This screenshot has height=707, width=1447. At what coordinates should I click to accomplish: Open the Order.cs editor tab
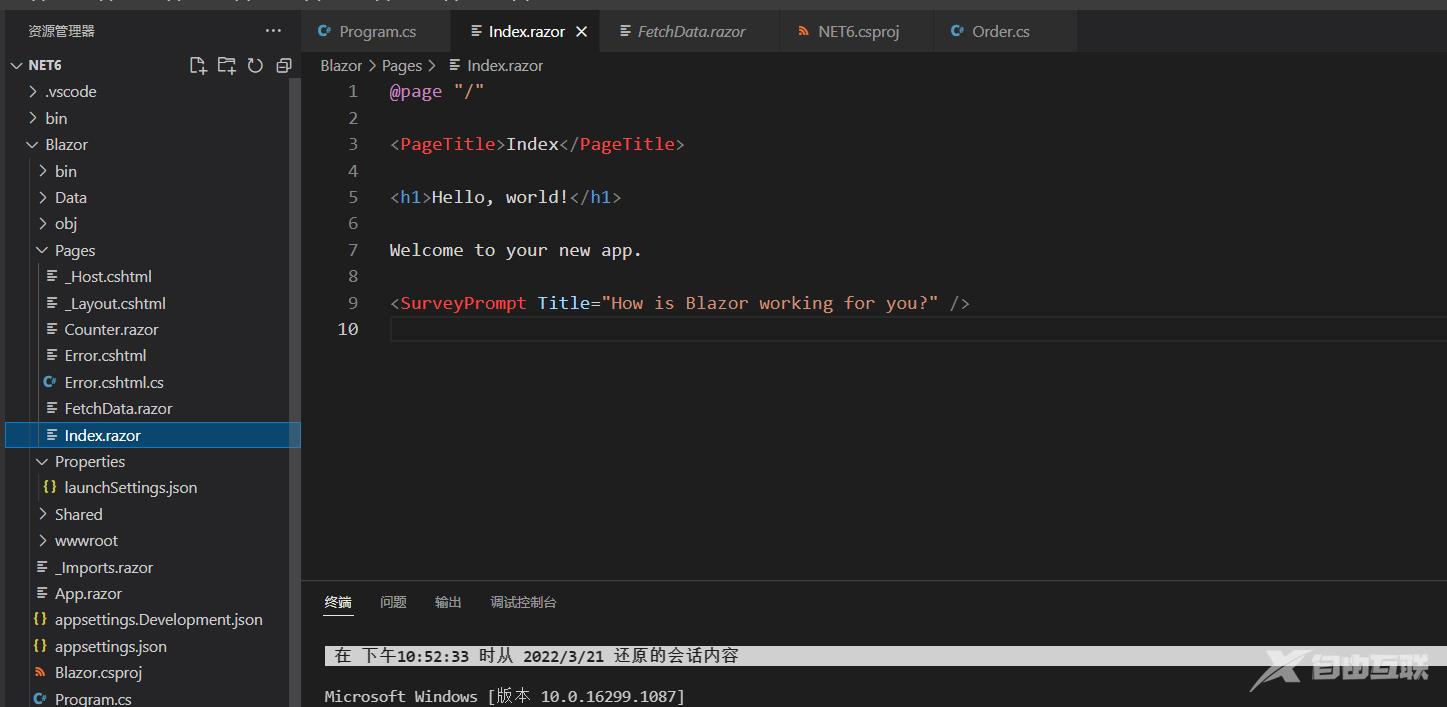(1000, 32)
